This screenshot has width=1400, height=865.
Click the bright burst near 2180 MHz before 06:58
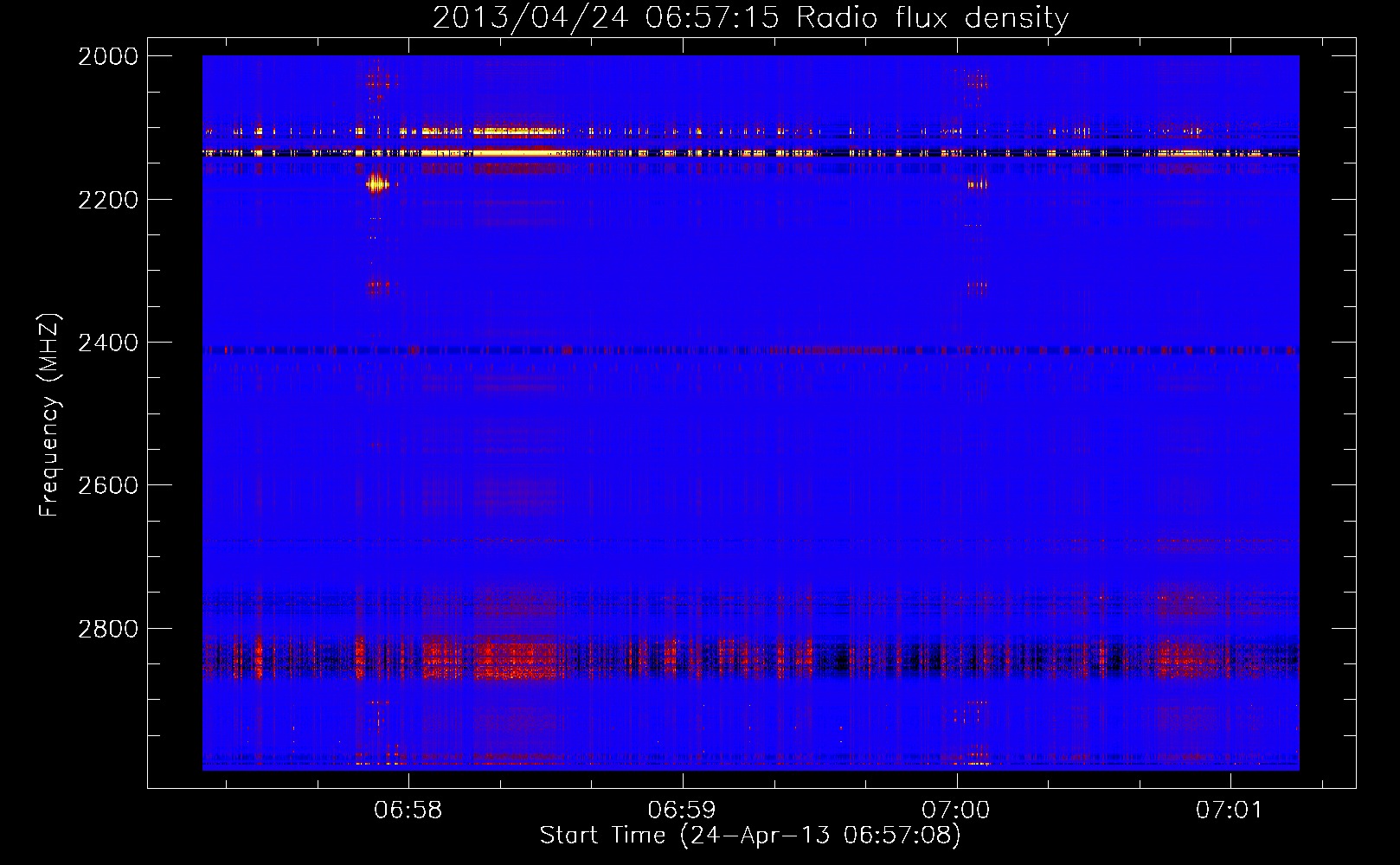[377, 183]
